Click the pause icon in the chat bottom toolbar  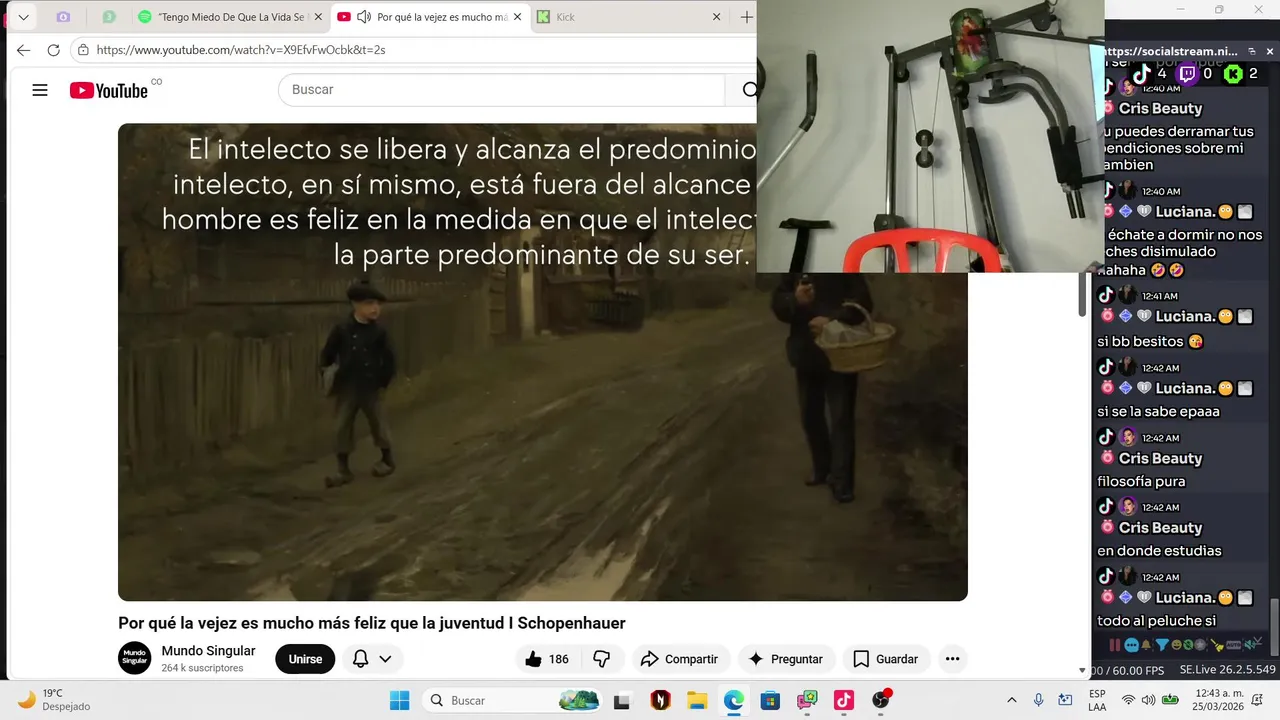(1115, 646)
